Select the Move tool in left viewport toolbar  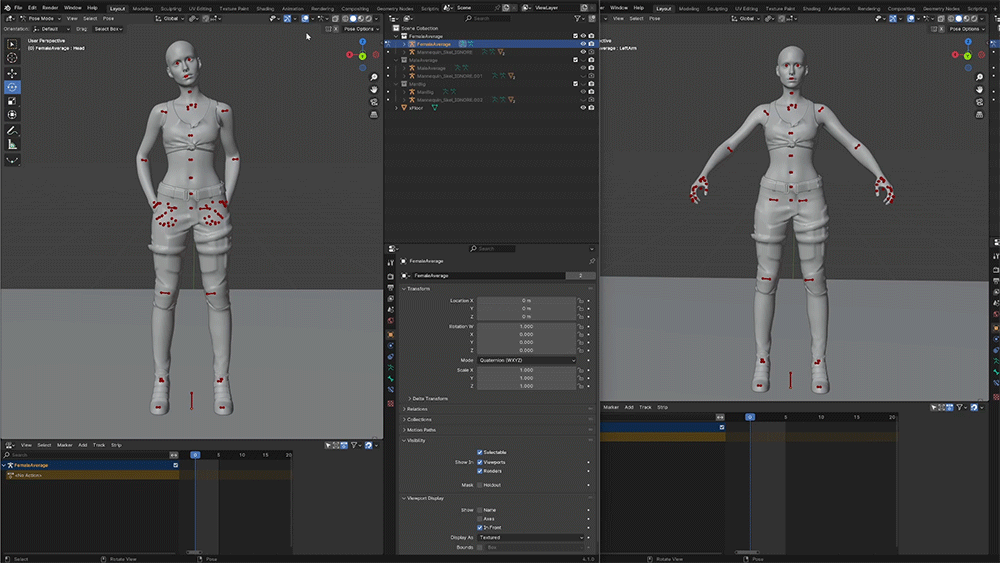(x=12, y=73)
